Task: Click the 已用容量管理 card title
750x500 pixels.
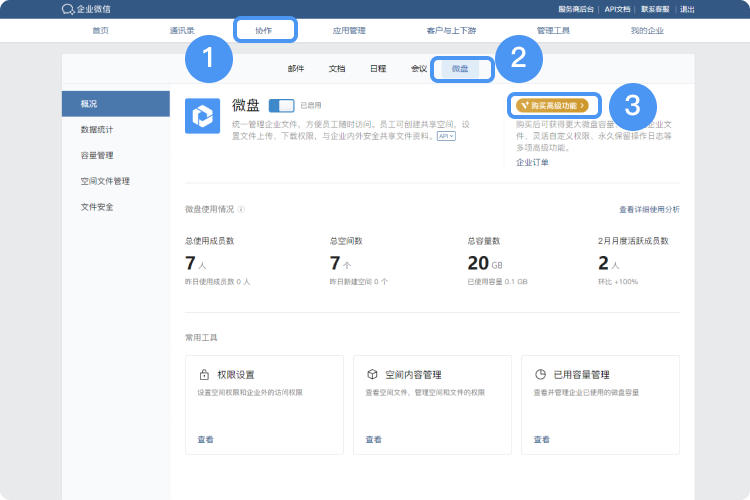Action: [x=582, y=375]
